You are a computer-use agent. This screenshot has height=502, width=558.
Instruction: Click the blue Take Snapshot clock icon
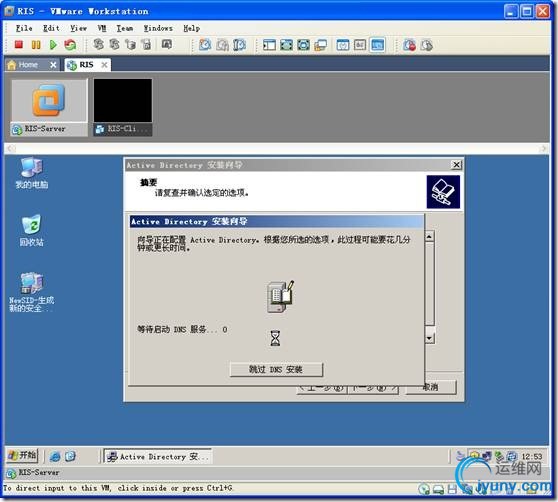click(x=205, y=45)
